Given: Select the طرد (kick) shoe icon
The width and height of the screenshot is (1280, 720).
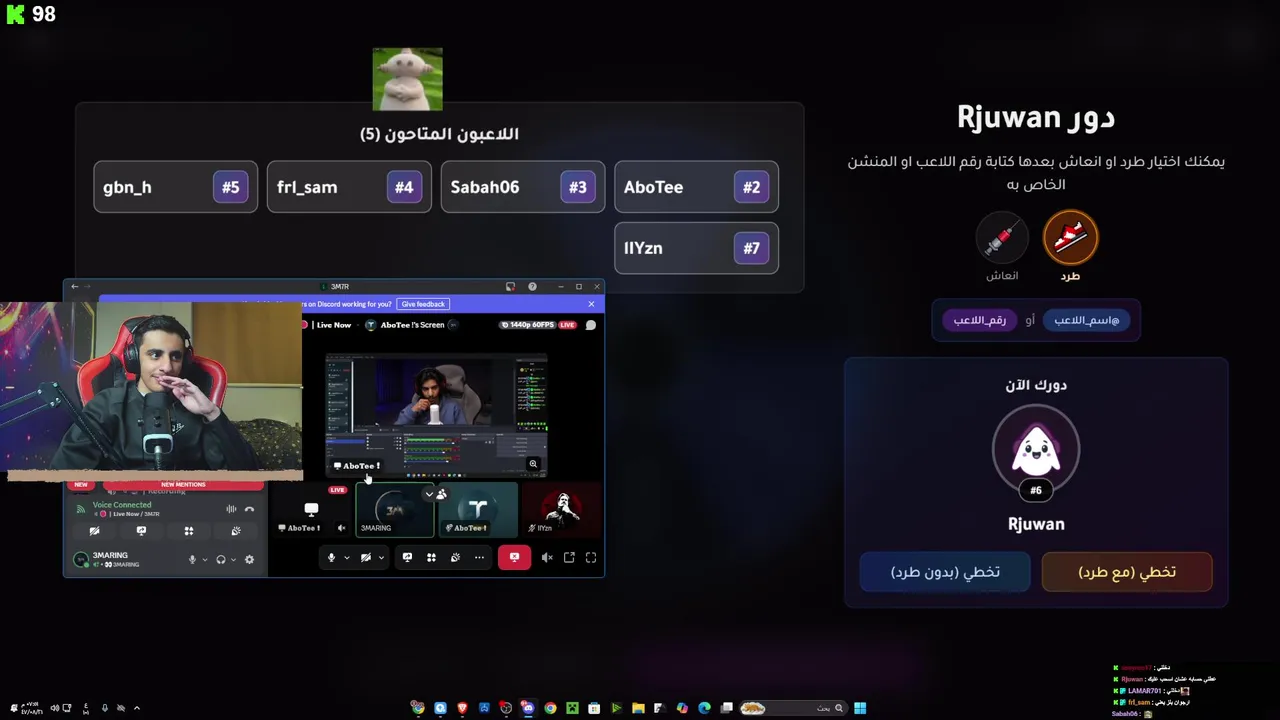Looking at the screenshot, I should tap(1070, 237).
